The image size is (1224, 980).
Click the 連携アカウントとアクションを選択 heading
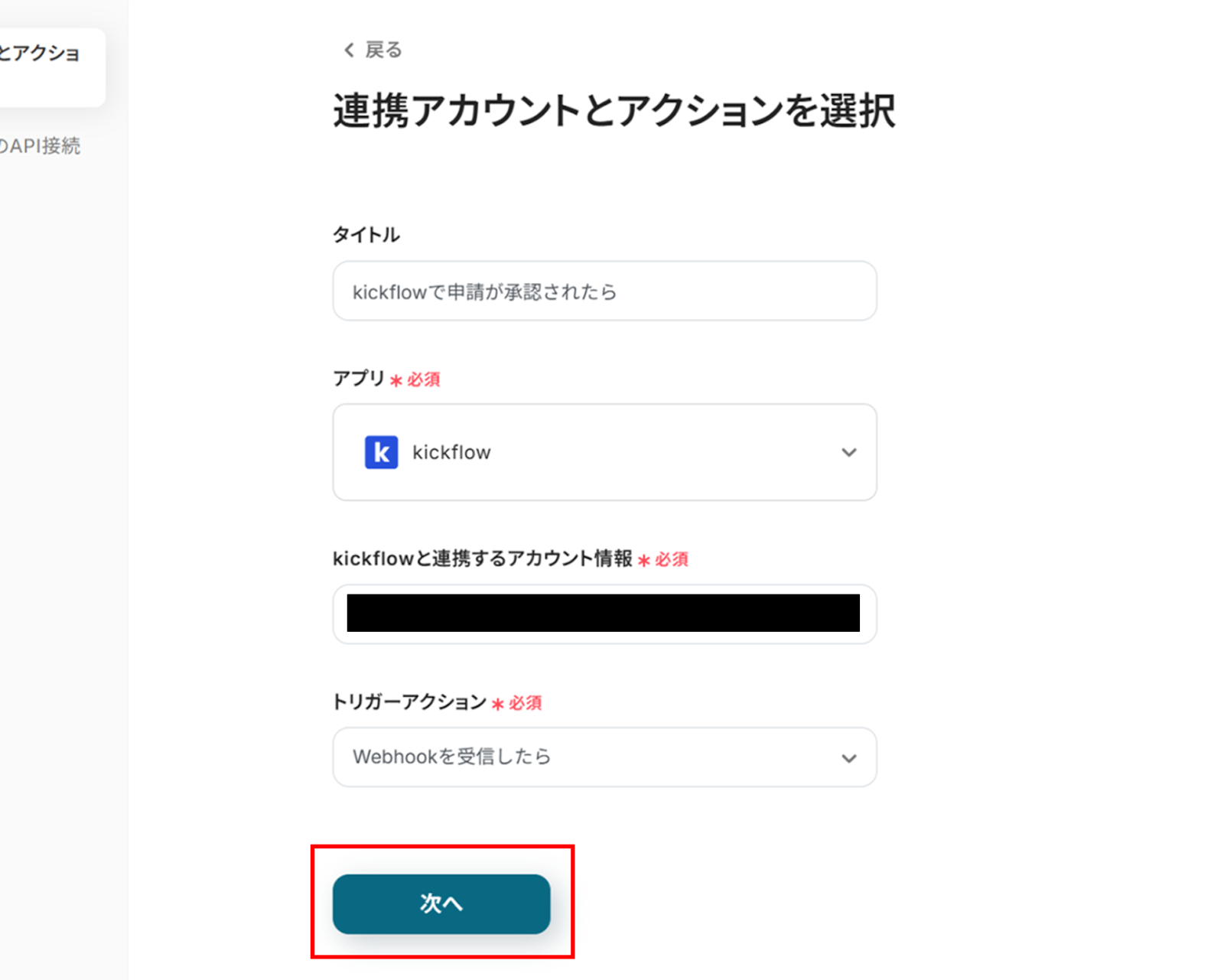point(614,112)
